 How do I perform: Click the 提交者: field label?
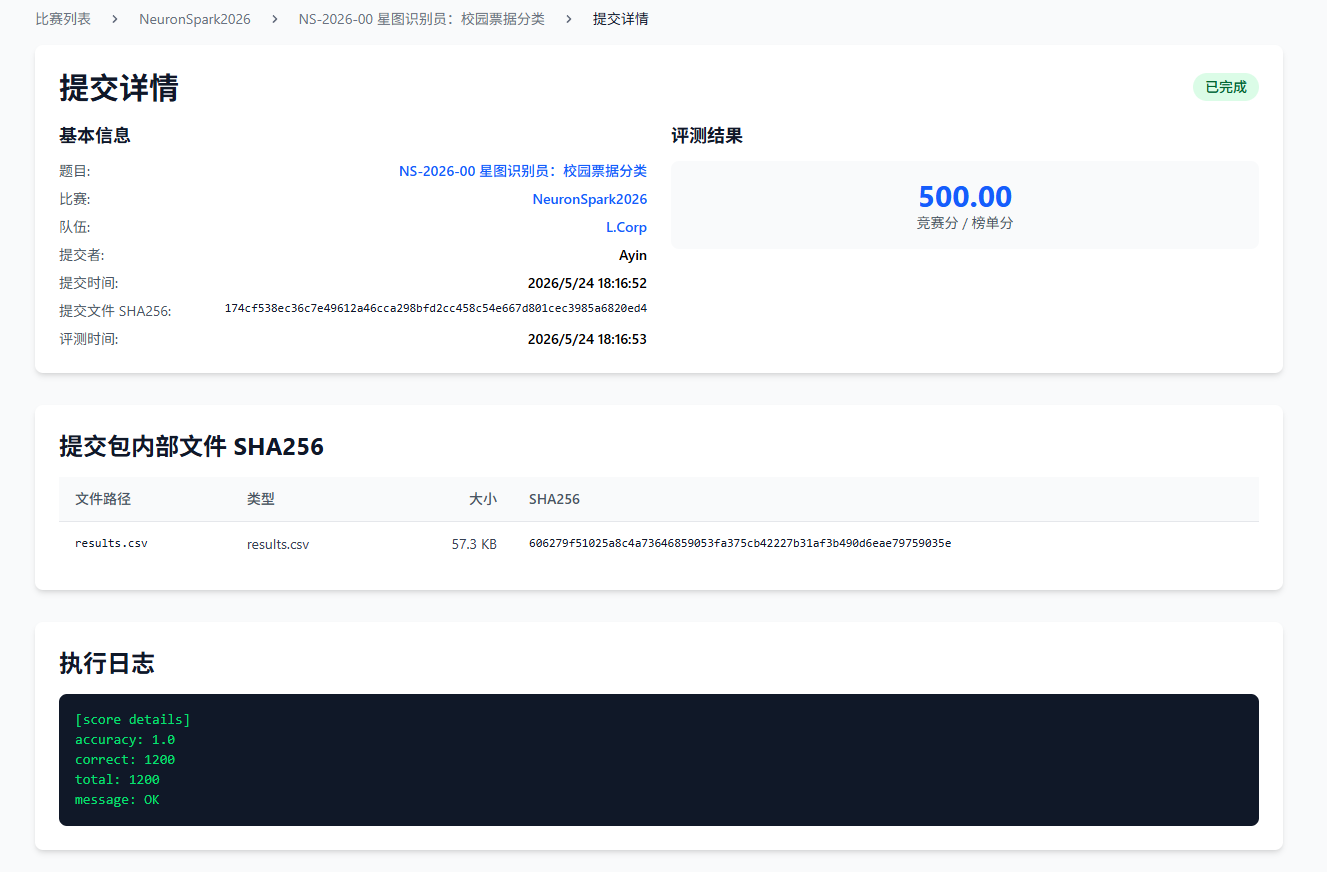tap(82, 255)
